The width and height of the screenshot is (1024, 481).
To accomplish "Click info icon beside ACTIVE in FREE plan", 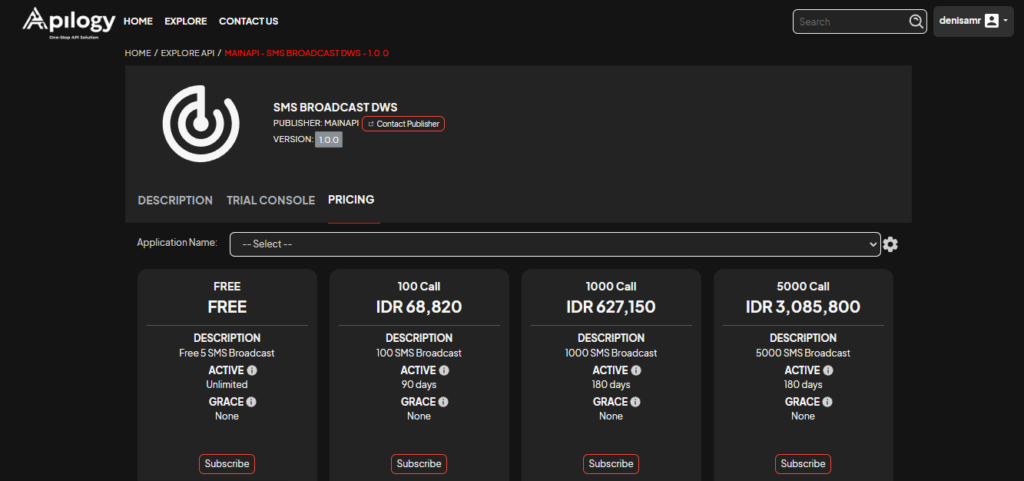I will click(x=252, y=371).
